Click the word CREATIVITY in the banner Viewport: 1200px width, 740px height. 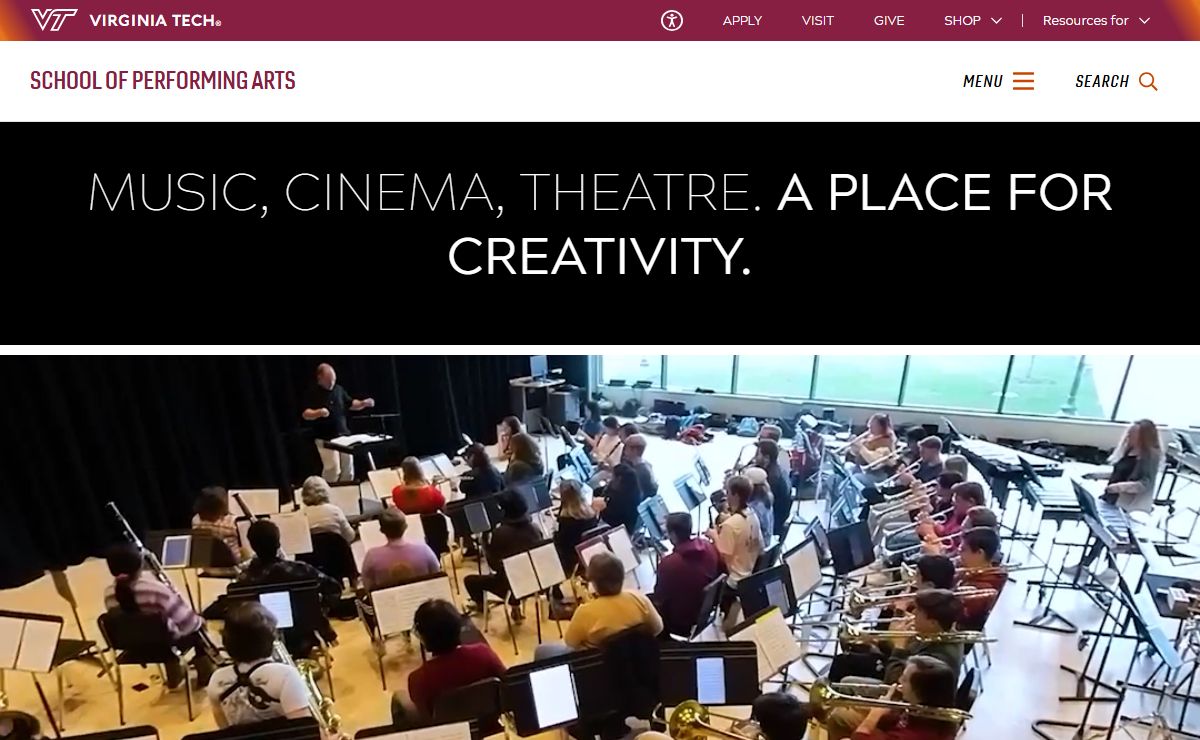click(x=599, y=256)
